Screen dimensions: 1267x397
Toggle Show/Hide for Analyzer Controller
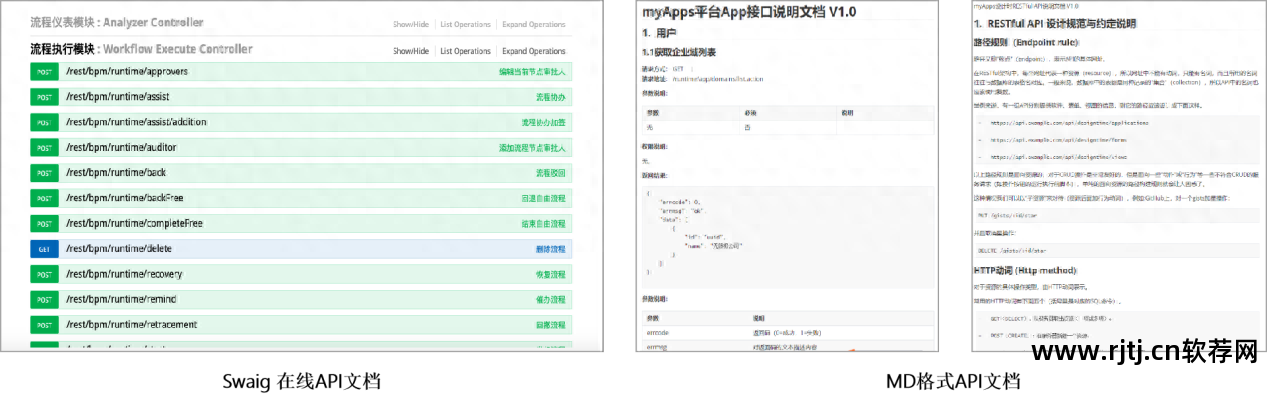[411, 24]
